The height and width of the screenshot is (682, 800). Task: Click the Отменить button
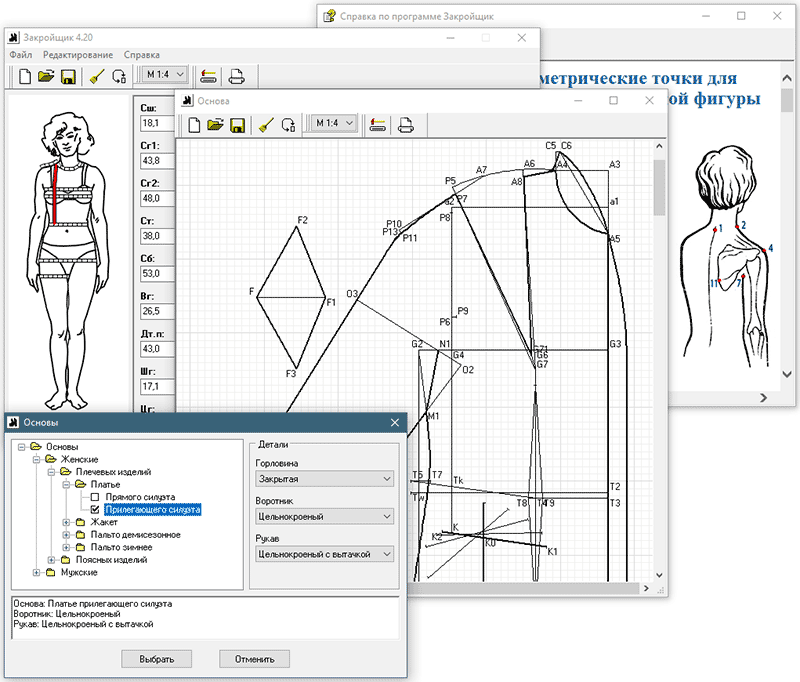point(254,659)
